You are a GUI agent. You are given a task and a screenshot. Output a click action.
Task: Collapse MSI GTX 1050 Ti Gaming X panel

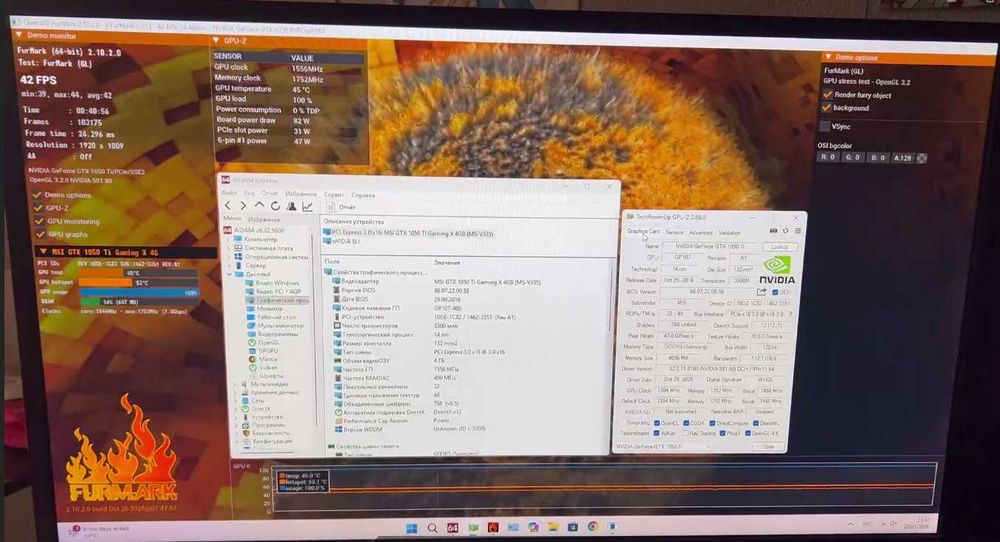coord(43,252)
